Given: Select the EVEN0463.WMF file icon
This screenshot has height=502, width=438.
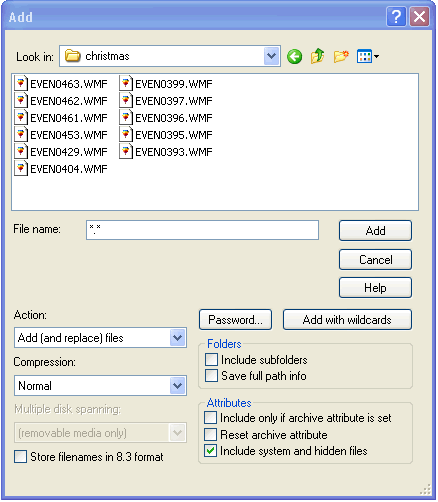Looking at the screenshot, I should (21, 83).
